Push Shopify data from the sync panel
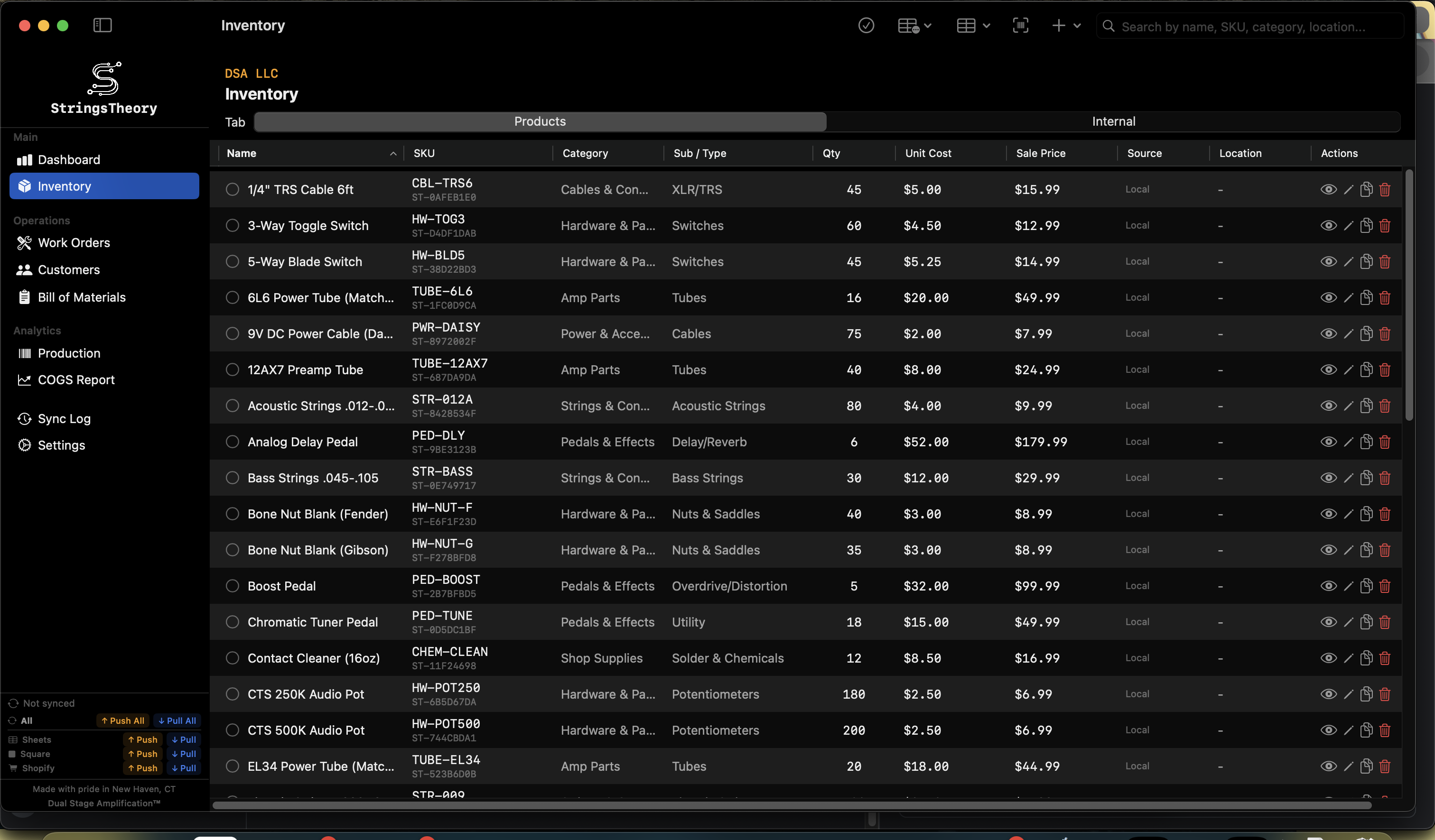This screenshot has width=1435, height=840. coord(143,768)
